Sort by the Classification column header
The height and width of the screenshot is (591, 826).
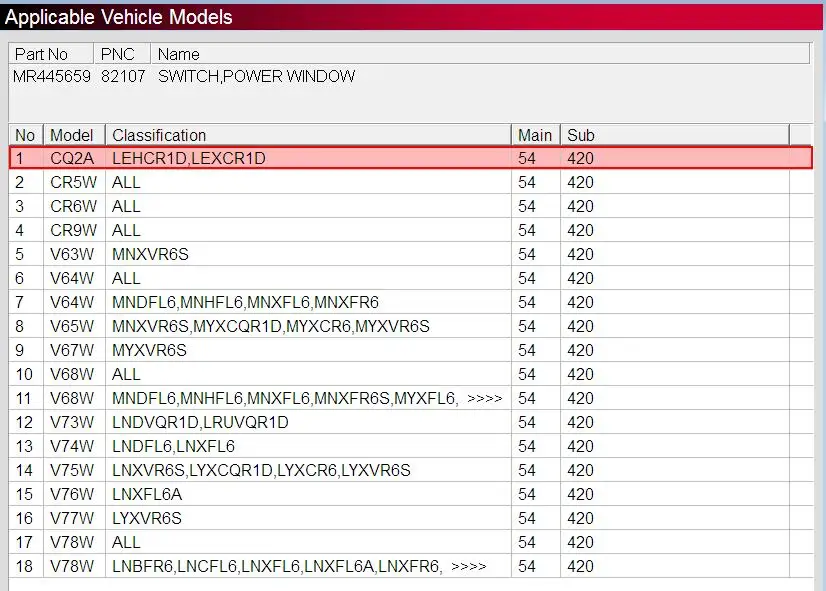pos(308,135)
